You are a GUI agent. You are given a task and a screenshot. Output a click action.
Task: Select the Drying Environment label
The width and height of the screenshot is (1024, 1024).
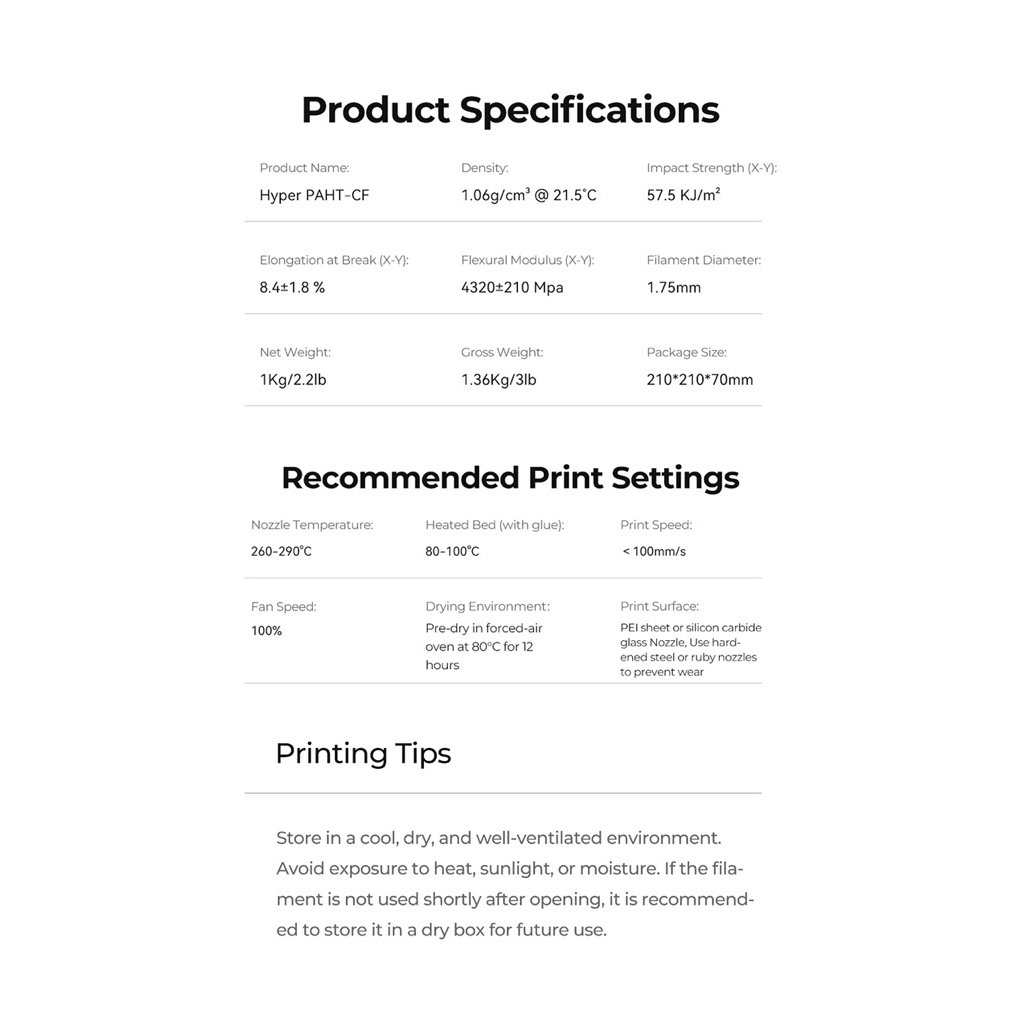coord(487,607)
